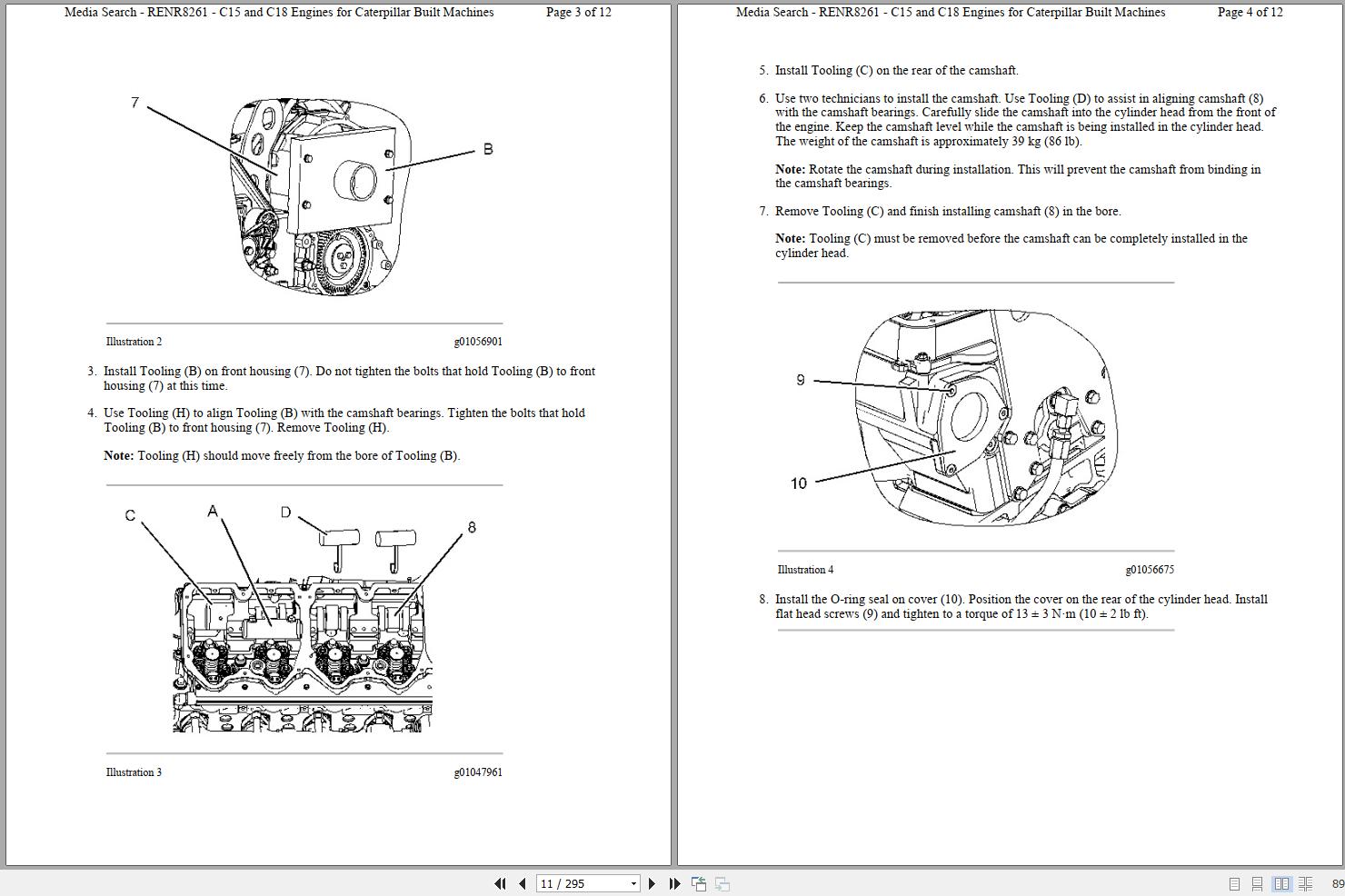
Task: Jump to the first page
Action: (x=501, y=882)
